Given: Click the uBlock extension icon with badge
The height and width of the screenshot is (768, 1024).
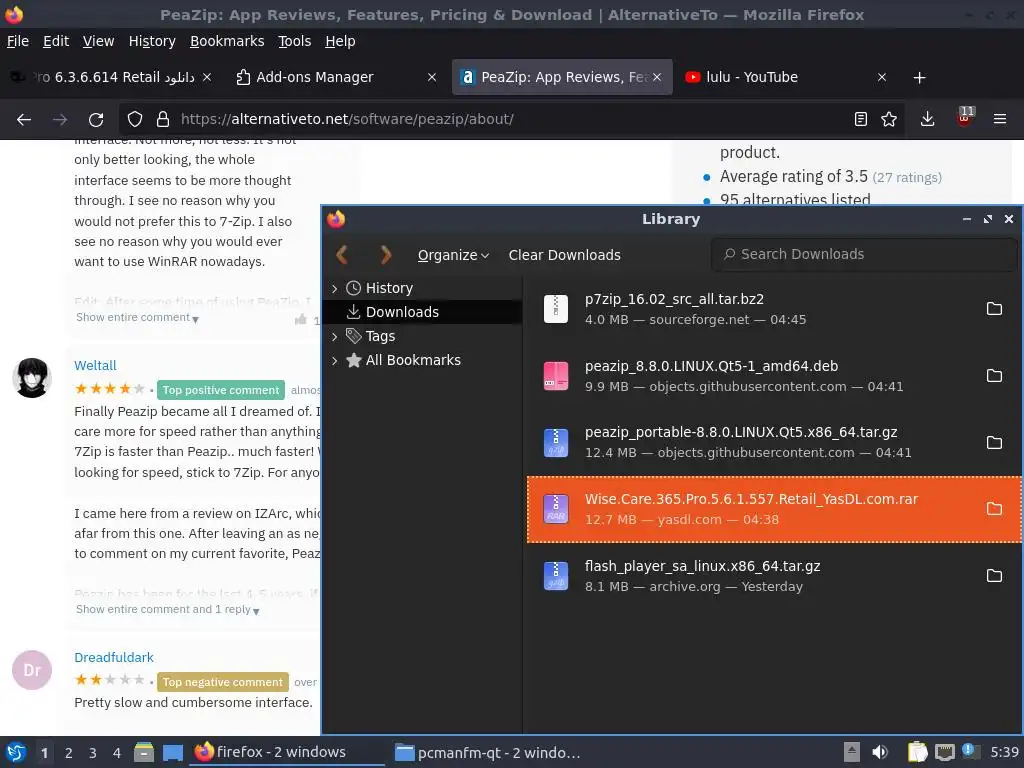Looking at the screenshot, I should 965,118.
